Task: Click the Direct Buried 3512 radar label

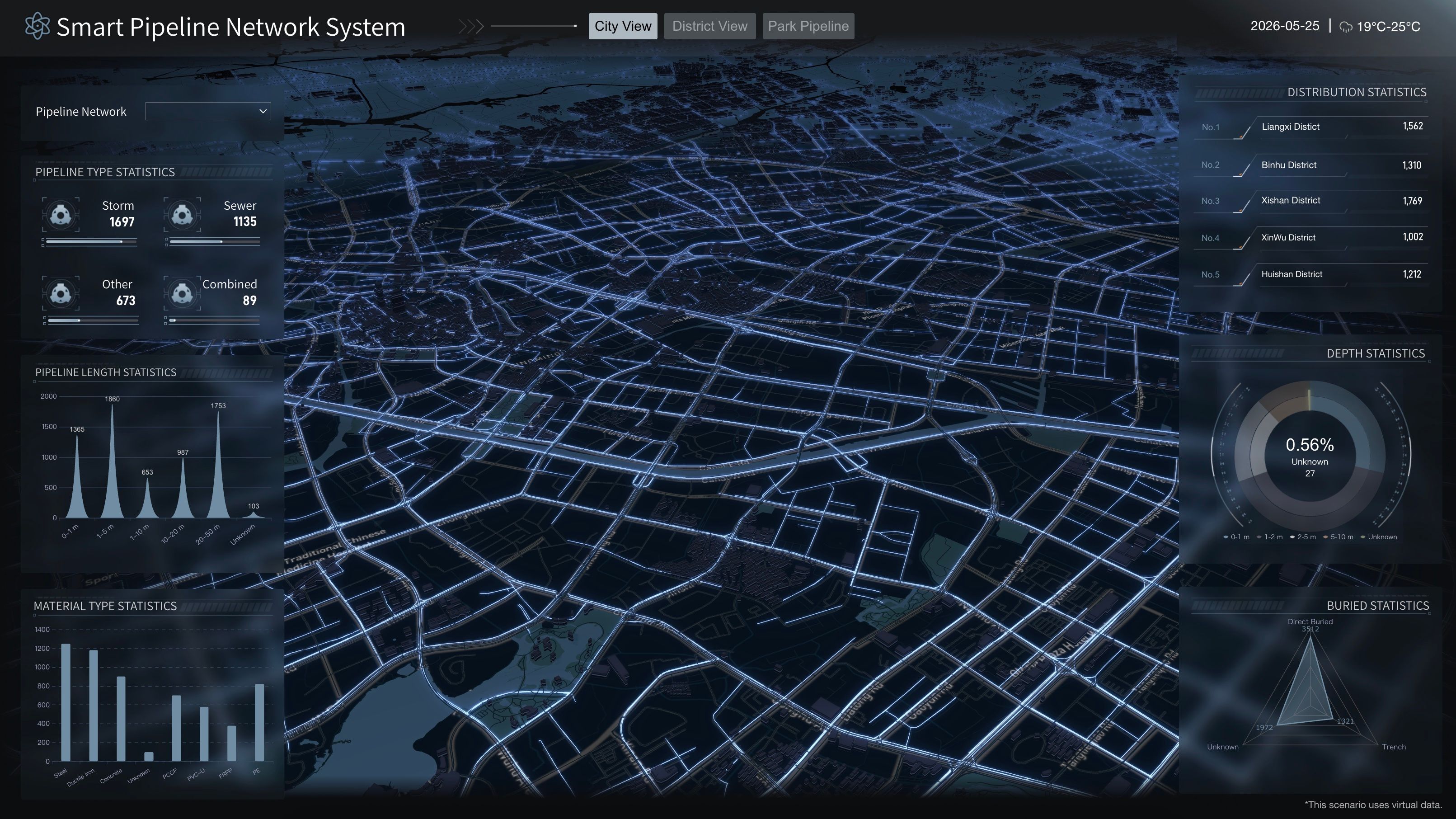Action: 1310,625
